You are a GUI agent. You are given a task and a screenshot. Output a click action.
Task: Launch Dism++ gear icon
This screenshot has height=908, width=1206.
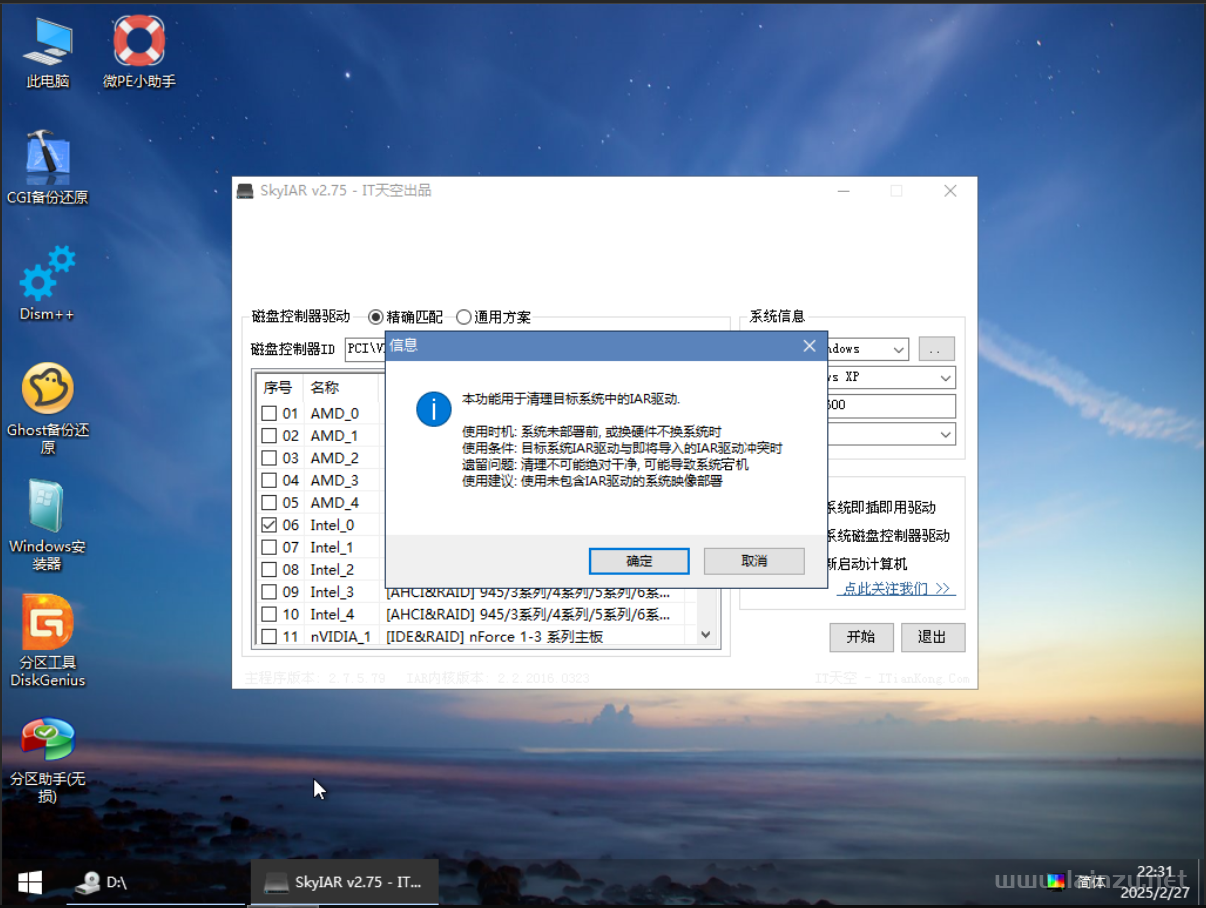(x=47, y=284)
